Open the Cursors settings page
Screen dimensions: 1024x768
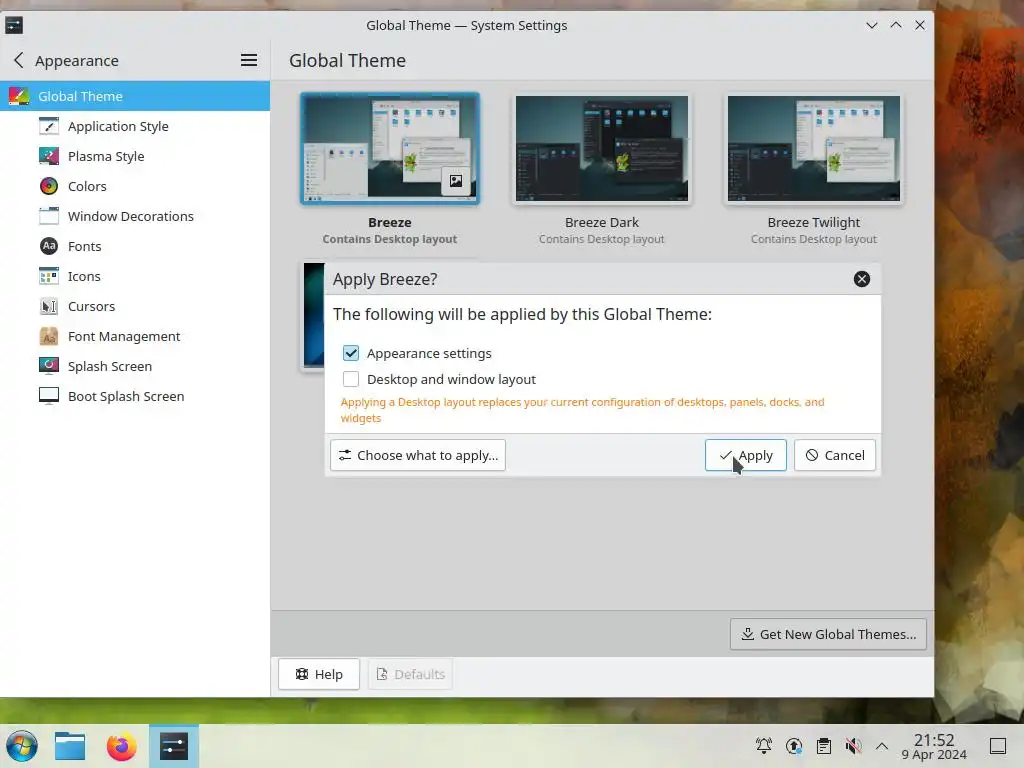pyautogui.click(x=135, y=306)
